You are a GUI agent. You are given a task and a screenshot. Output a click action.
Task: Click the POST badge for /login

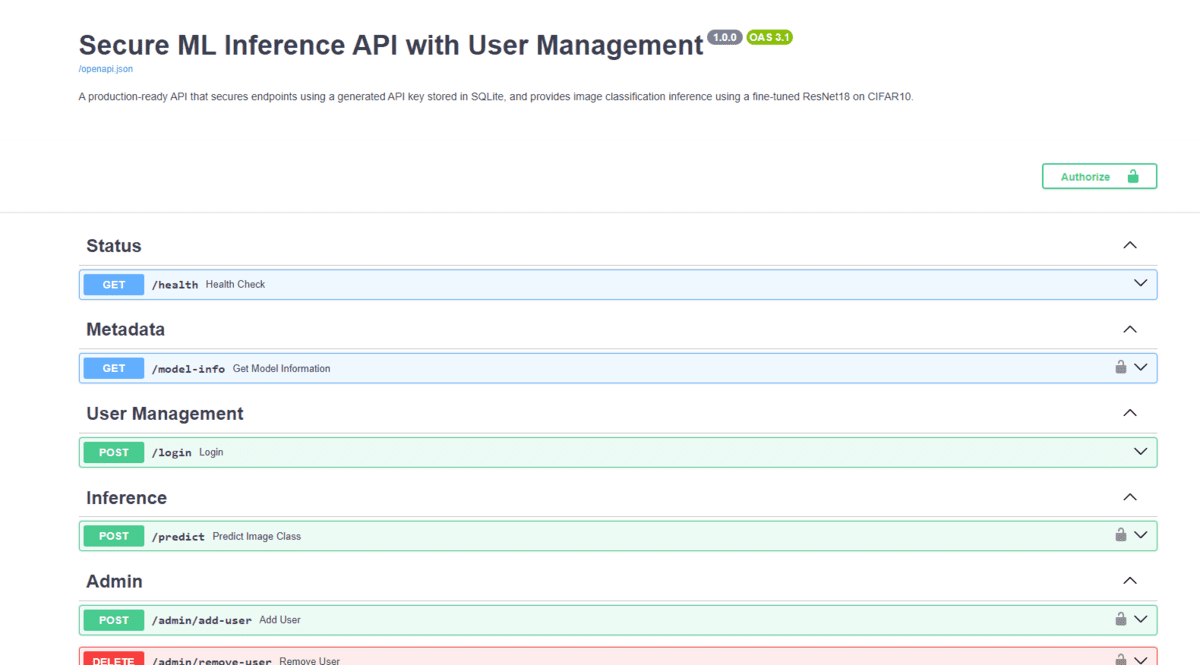114,452
